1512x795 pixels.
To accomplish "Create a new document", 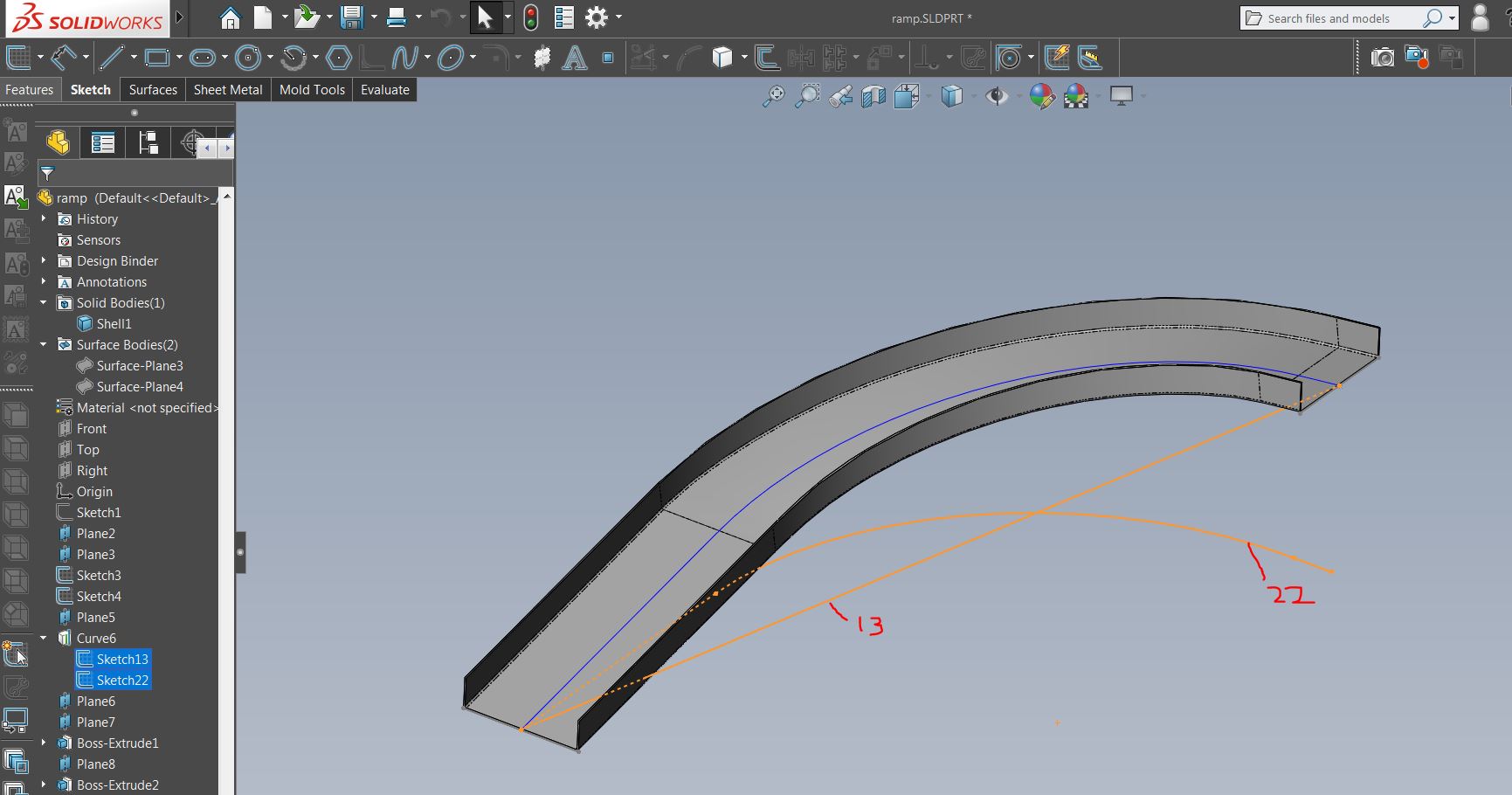I will (x=263, y=17).
